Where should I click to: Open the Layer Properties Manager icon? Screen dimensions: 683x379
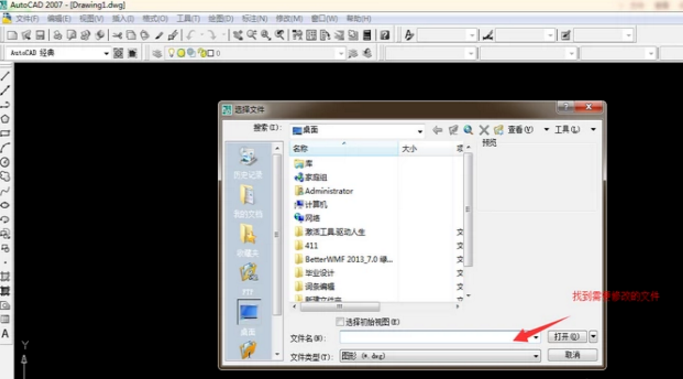[x=157, y=53]
